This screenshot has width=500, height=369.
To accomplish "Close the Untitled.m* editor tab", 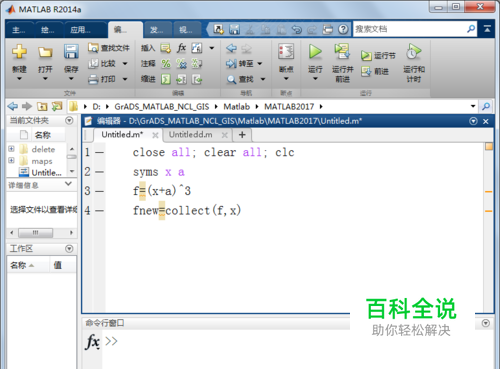I will 155,135.
